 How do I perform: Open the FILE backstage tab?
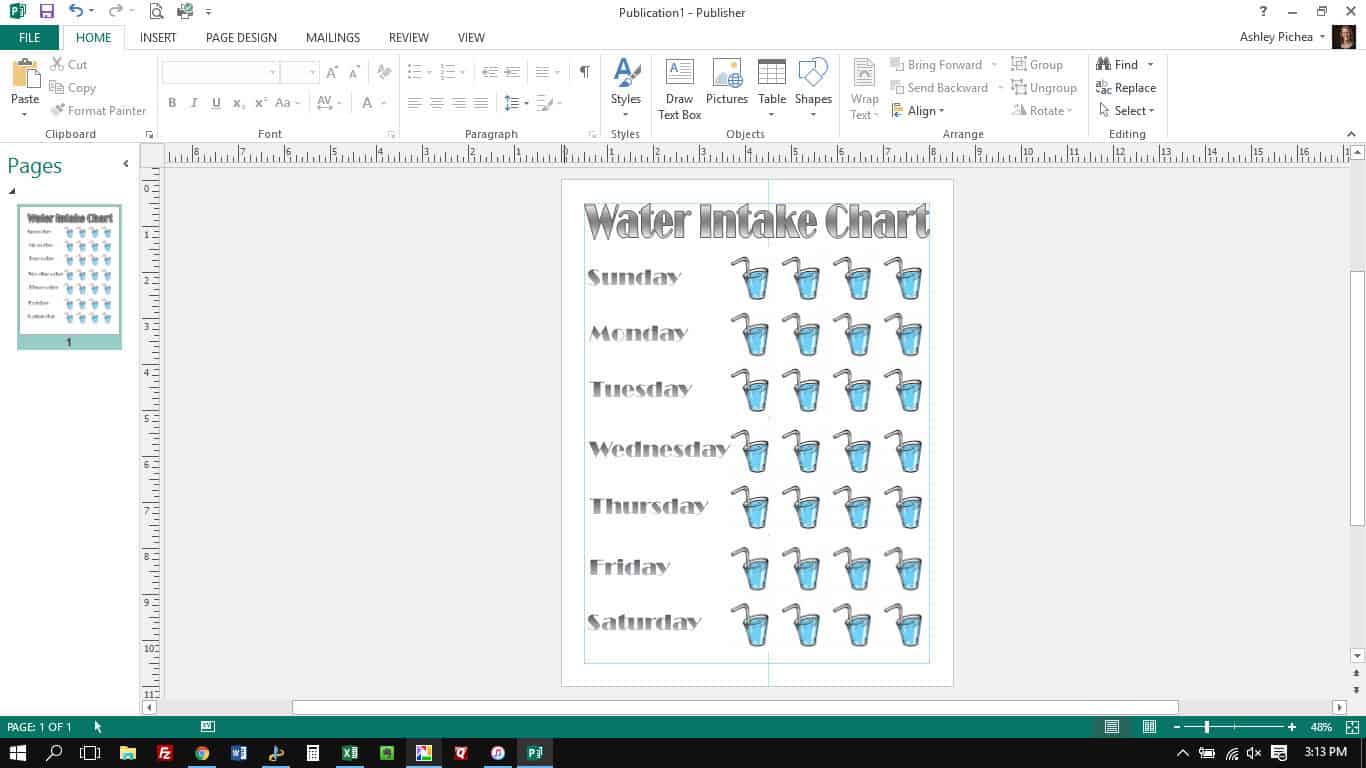click(29, 37)
